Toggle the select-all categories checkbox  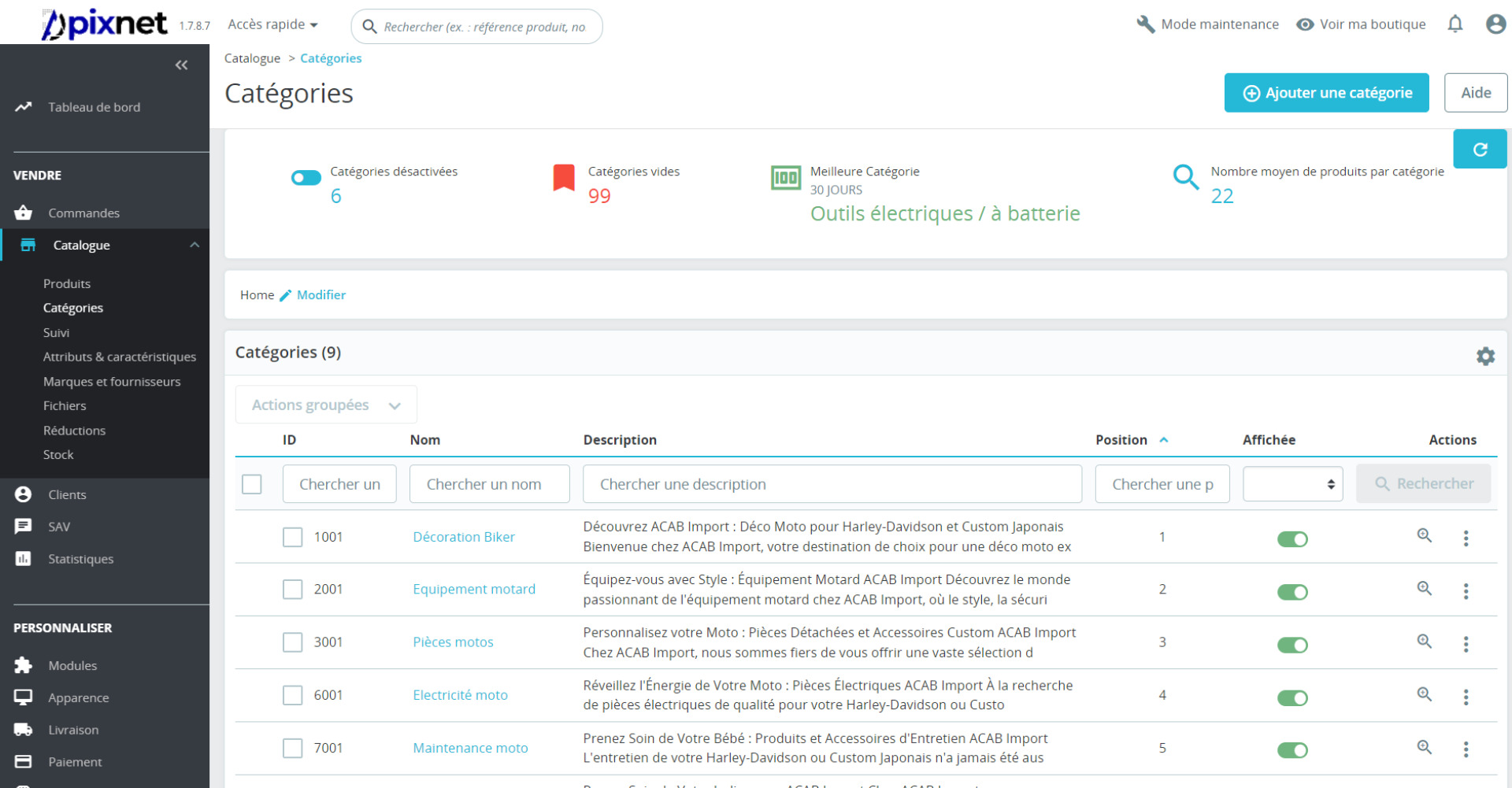coord(252,484)
